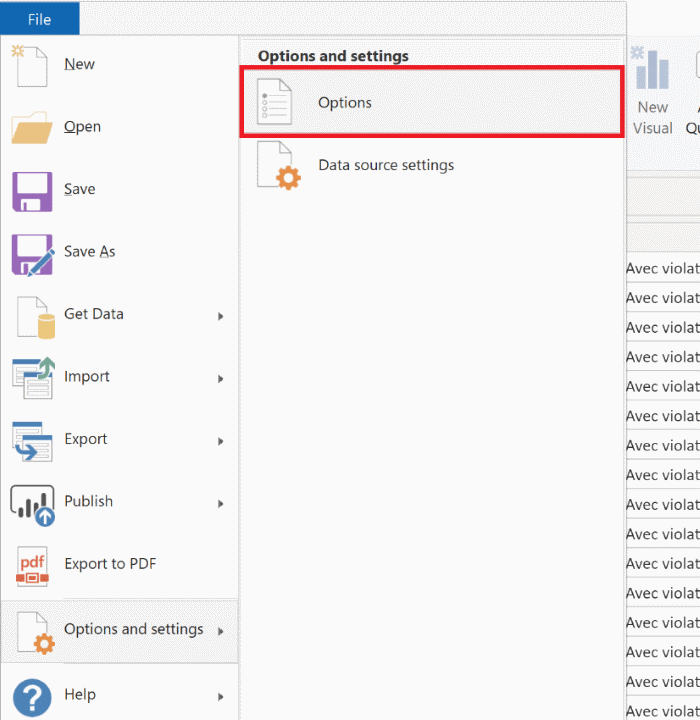700x720 pixels.
Task: Select Export to PDF menu entry
Action: (x=119, y=564)
